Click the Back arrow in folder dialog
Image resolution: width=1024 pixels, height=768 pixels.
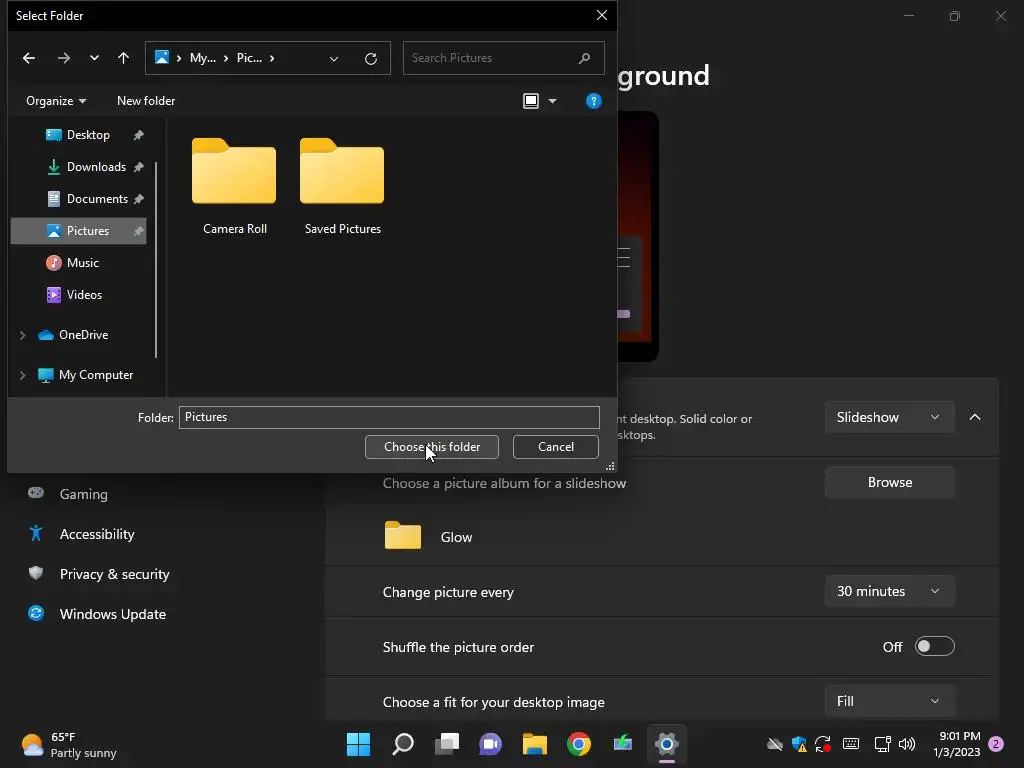(29, 58)
